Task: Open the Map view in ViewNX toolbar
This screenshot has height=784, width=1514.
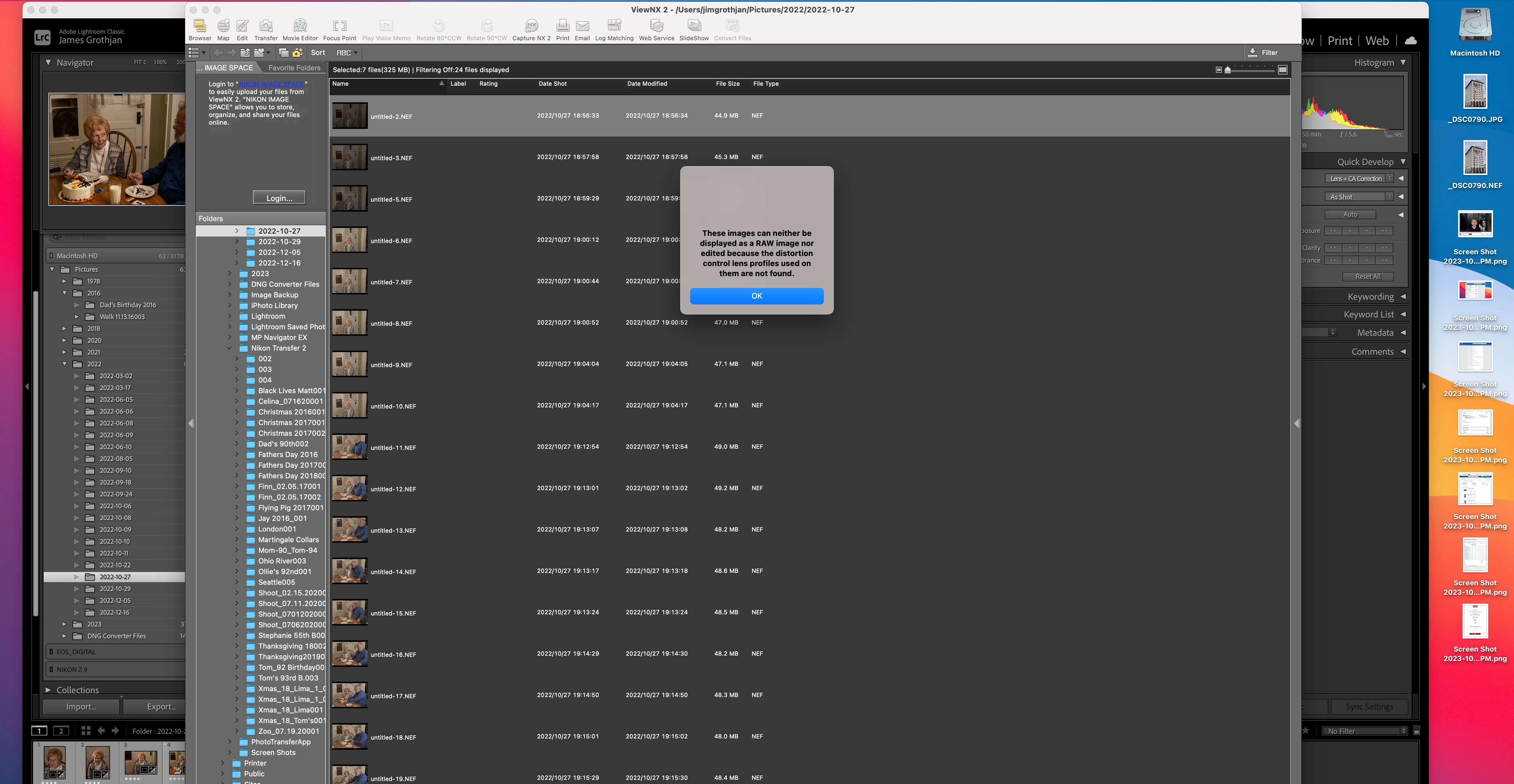Action: 223,26
